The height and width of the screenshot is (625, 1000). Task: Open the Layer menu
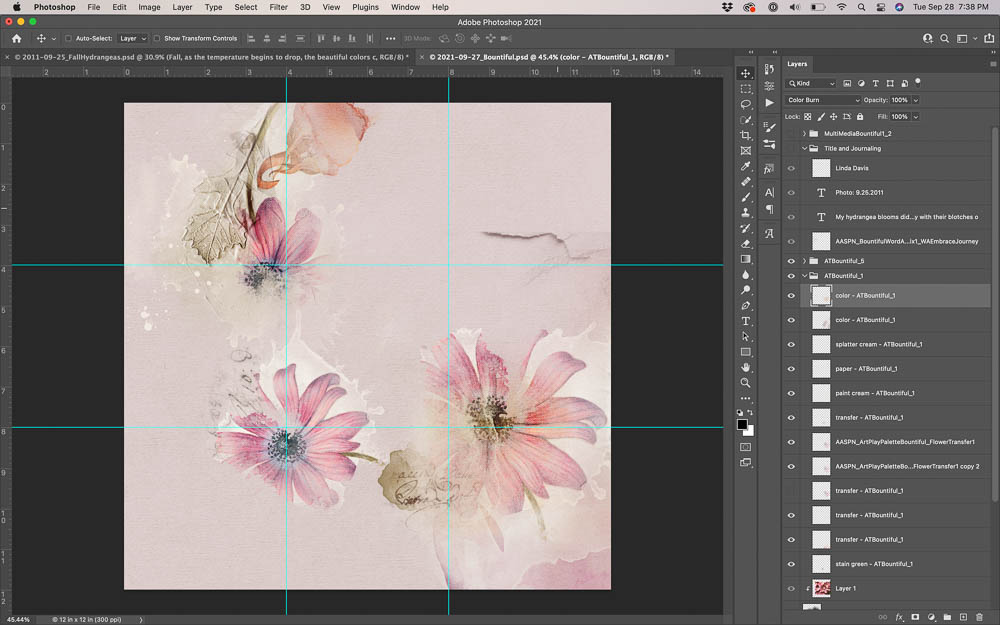(182, 7)
